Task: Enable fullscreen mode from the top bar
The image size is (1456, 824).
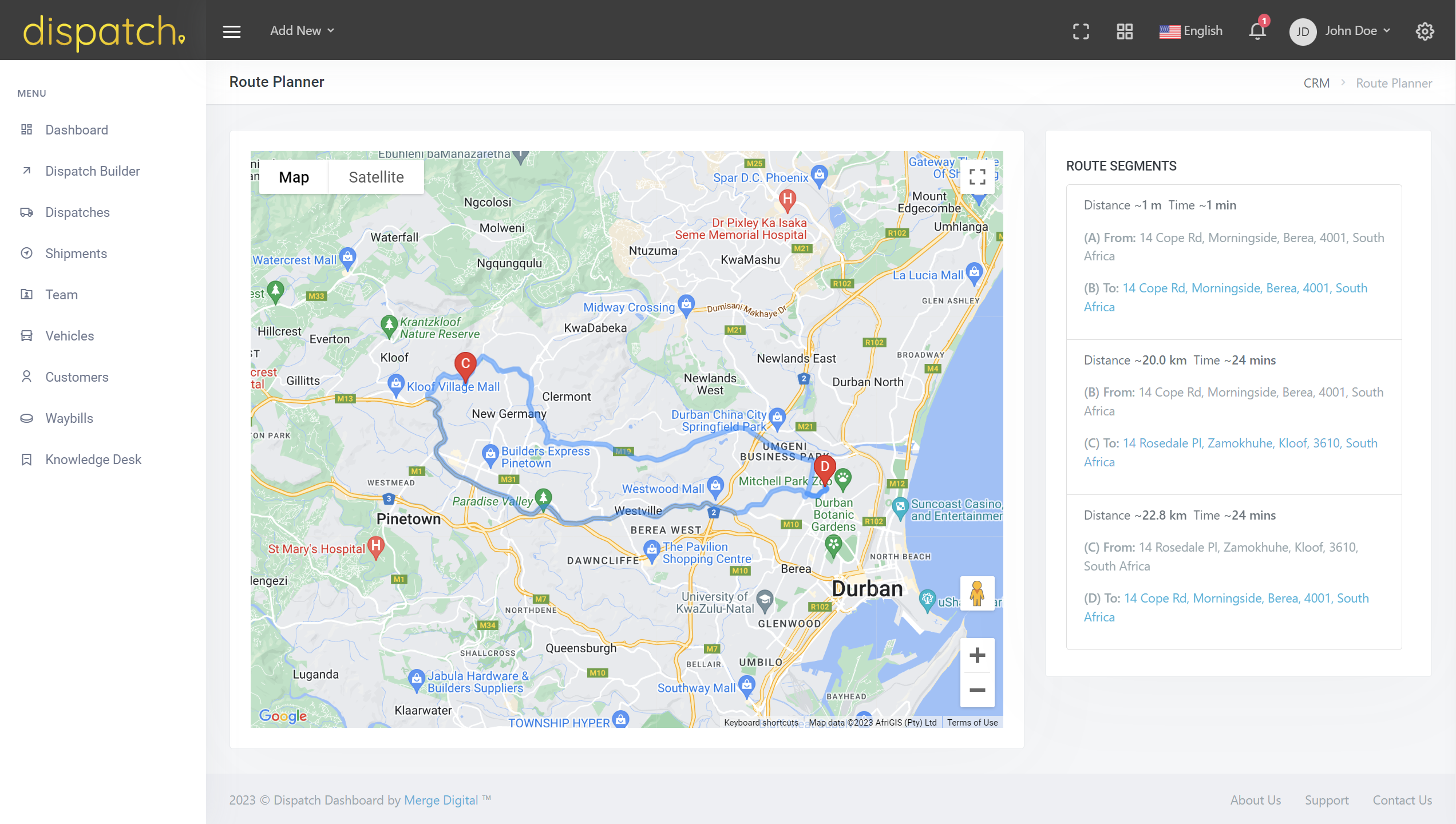Action: 1081,31
